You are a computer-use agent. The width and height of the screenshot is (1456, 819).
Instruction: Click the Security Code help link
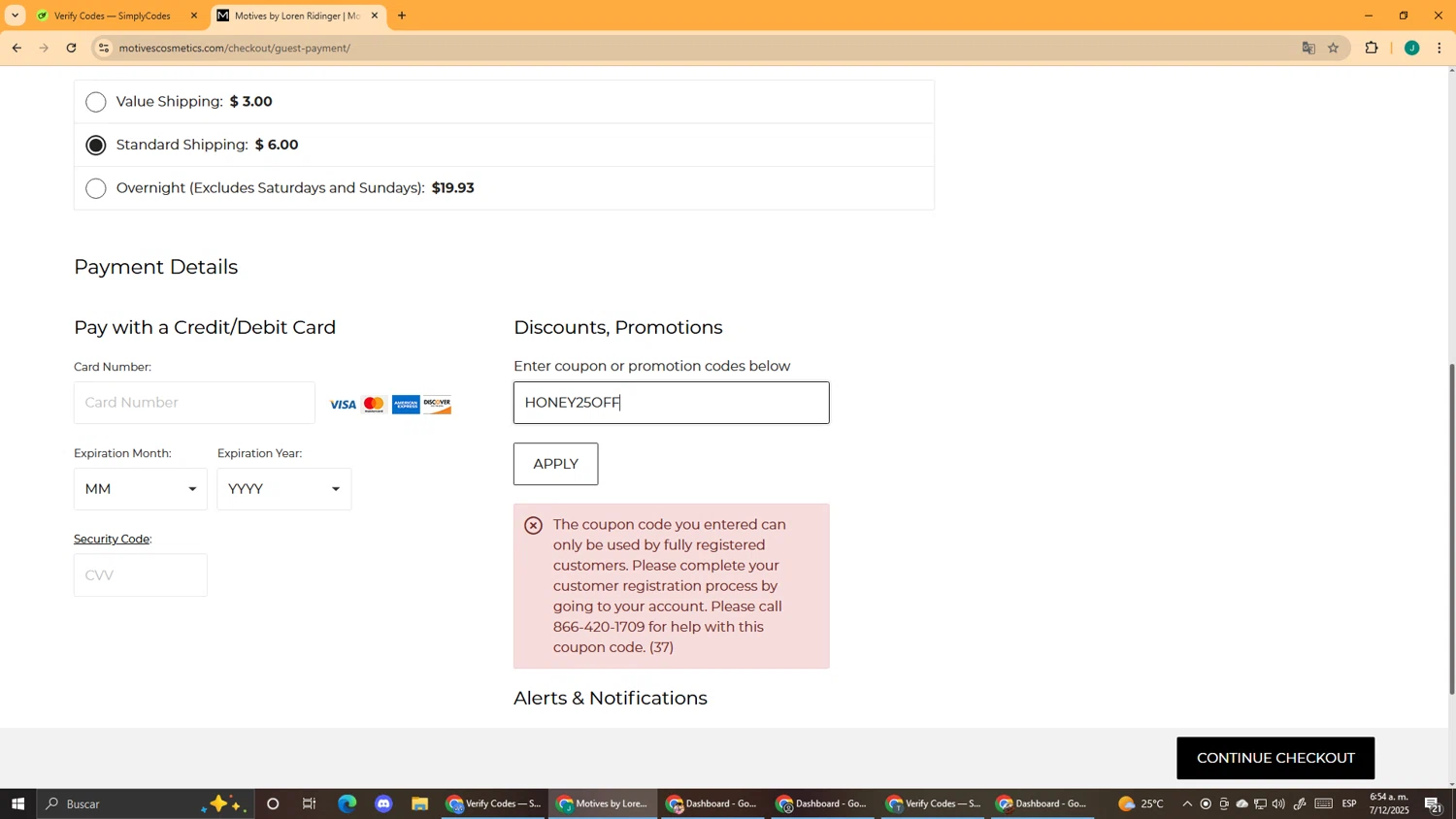[x=113, y=539]
